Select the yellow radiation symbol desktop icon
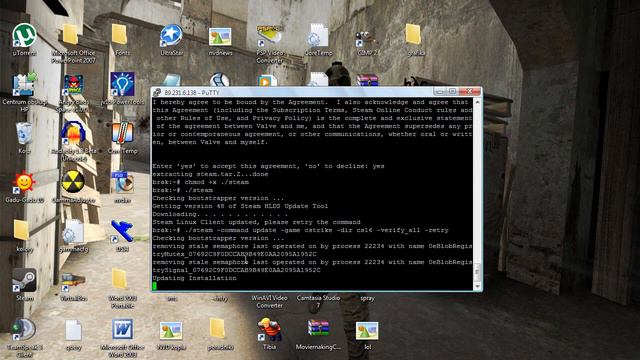This screenshot has width=640, height=360. (73, 182)
